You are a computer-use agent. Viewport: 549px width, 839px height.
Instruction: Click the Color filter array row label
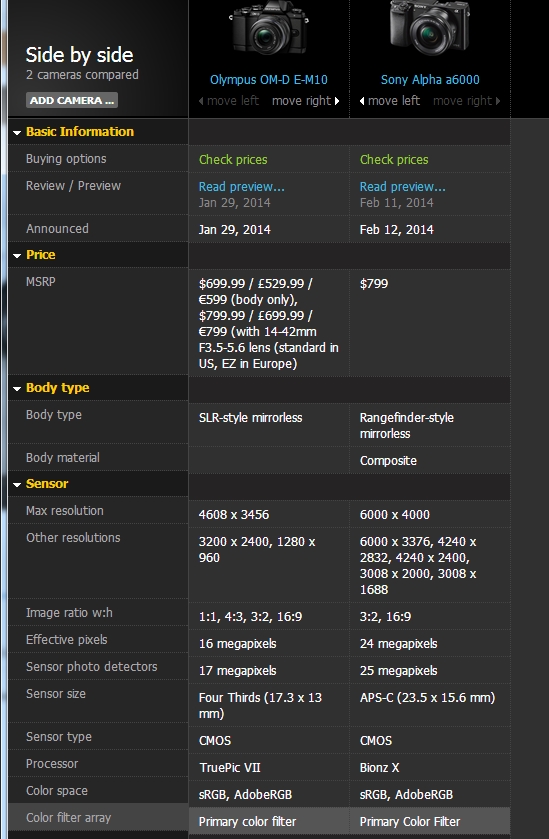point(68,818)
